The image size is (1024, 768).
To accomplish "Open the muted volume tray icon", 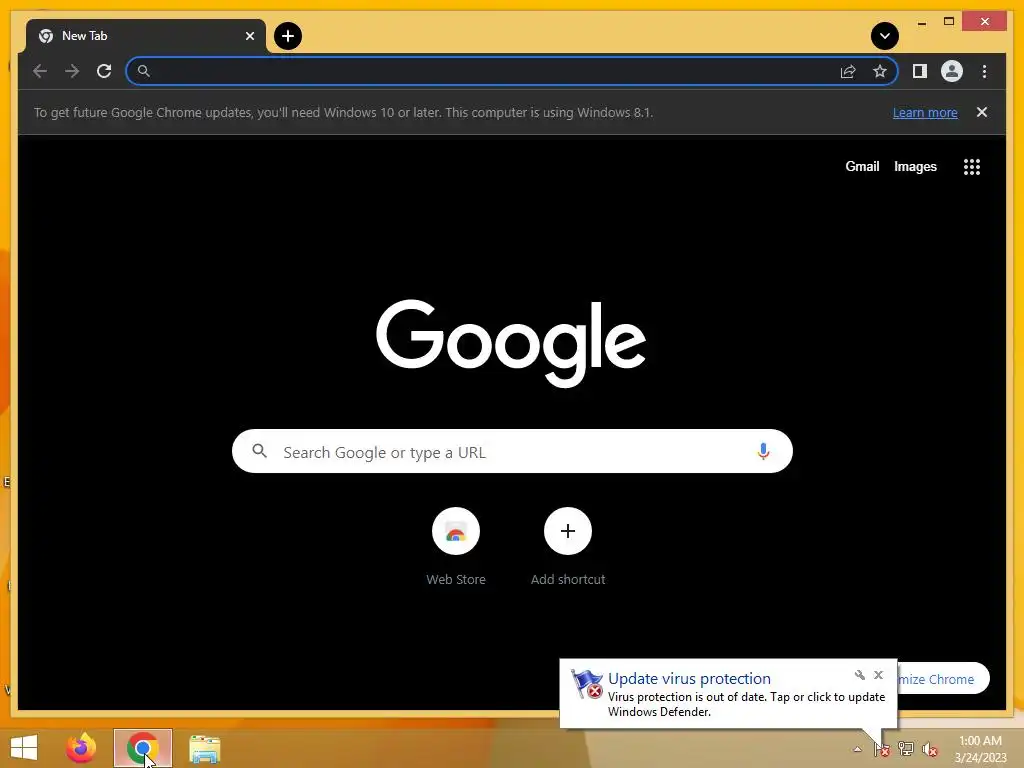I will pos(930,749).
